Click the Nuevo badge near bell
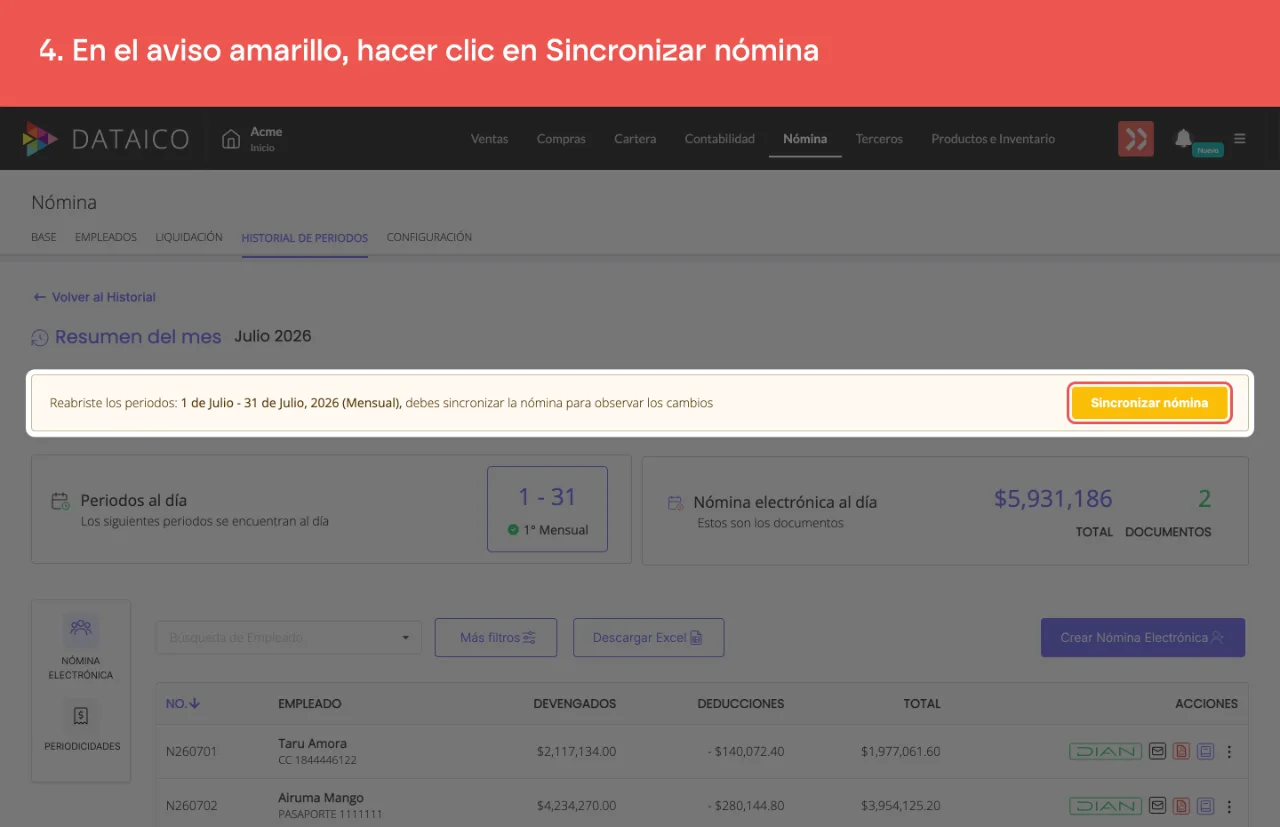This screenshot has width=1280, height=827. click(x=1208, y=150)
